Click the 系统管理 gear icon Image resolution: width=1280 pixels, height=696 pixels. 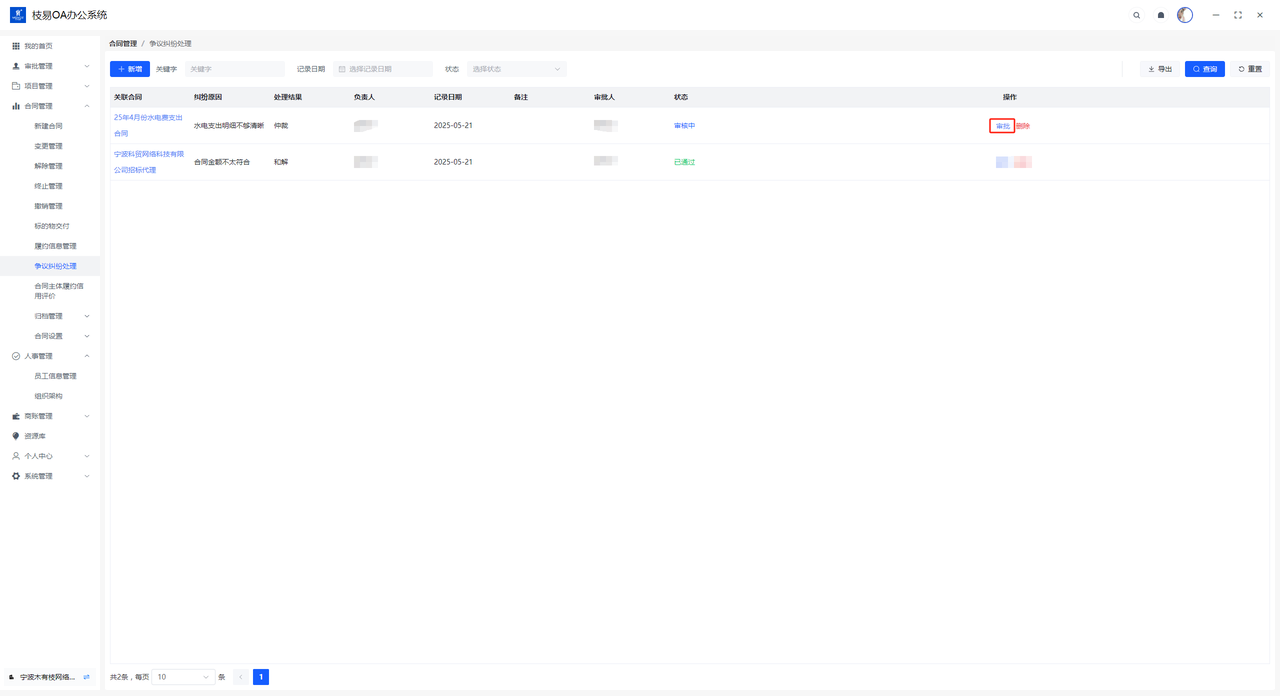pos(15,476)
